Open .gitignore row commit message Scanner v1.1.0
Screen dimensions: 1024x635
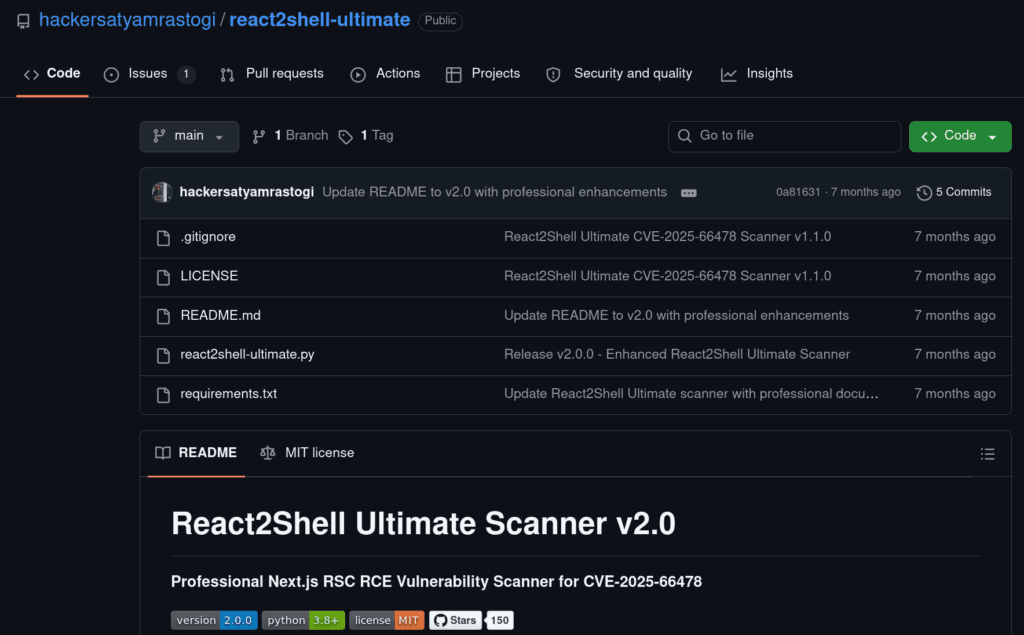pos(667,237)
